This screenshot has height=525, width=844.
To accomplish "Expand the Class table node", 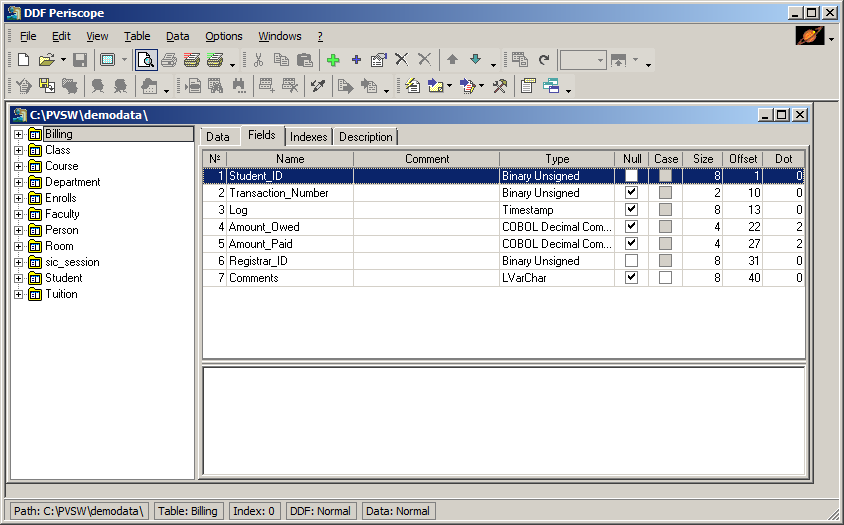I will [18, 150].
